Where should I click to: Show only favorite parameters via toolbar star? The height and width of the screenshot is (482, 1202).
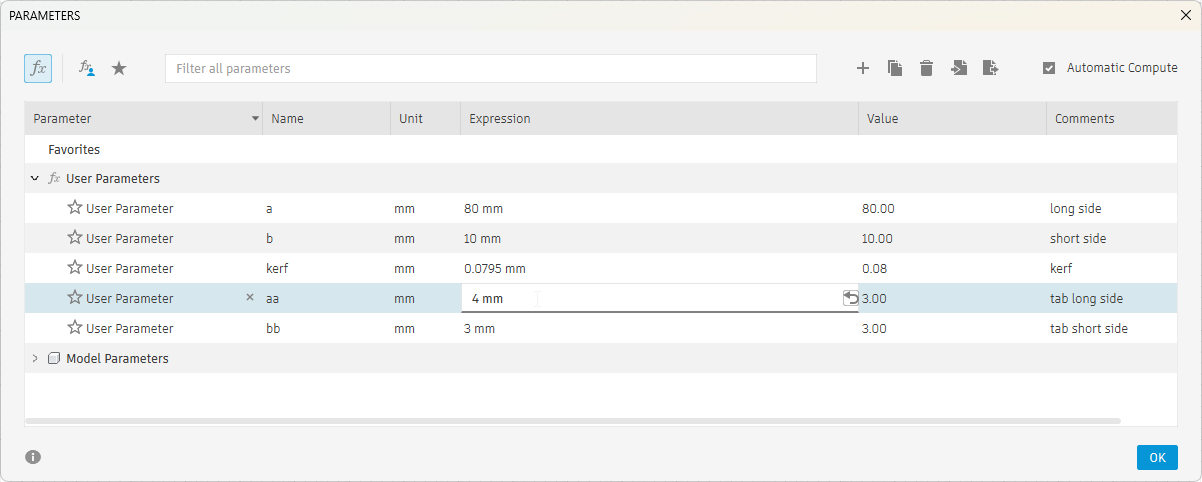click(119, 68)
